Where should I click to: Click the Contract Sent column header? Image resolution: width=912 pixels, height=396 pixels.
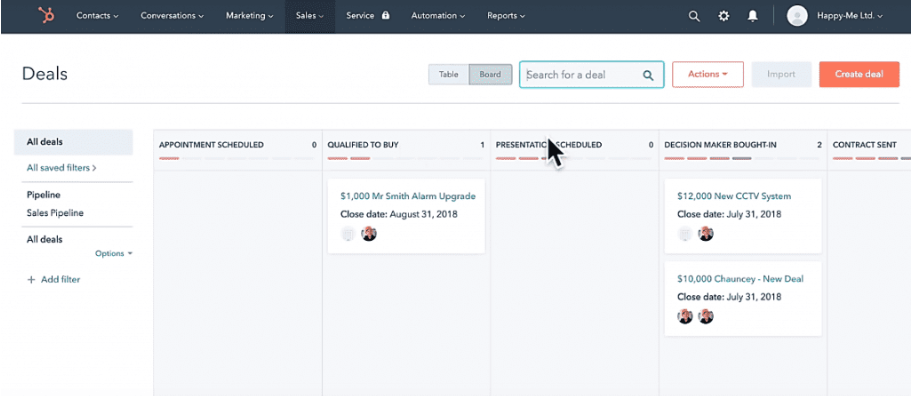(864, 145)
